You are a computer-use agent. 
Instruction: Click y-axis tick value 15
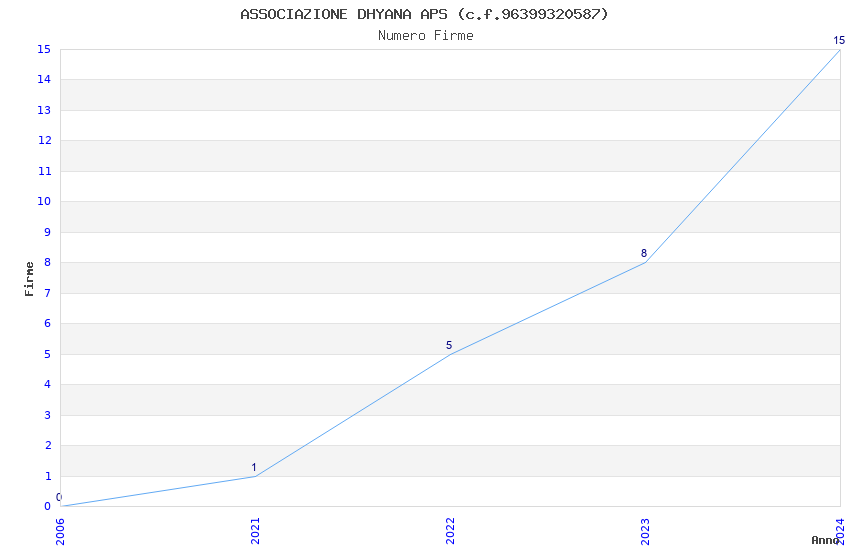[x=44, y=49]
